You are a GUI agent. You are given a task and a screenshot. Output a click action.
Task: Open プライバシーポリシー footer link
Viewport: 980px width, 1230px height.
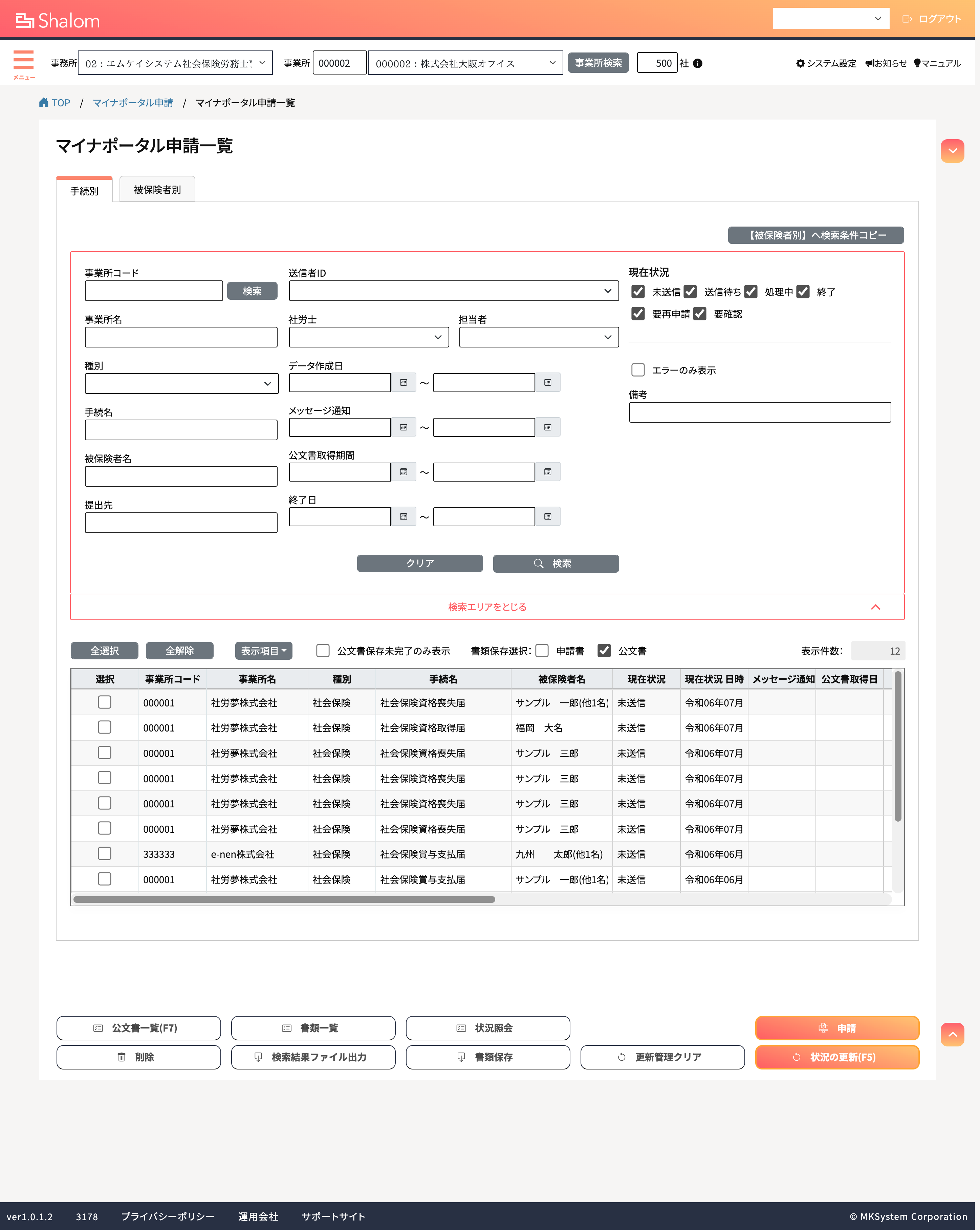point(168,1216)
